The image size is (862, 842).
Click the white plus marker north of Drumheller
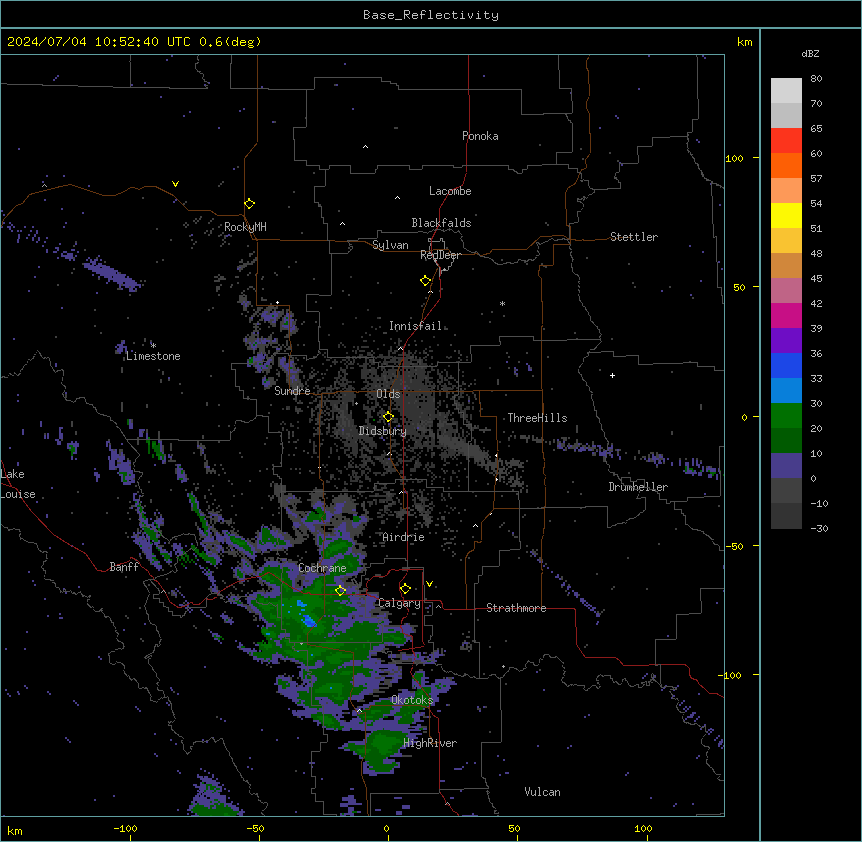(612, 375)
